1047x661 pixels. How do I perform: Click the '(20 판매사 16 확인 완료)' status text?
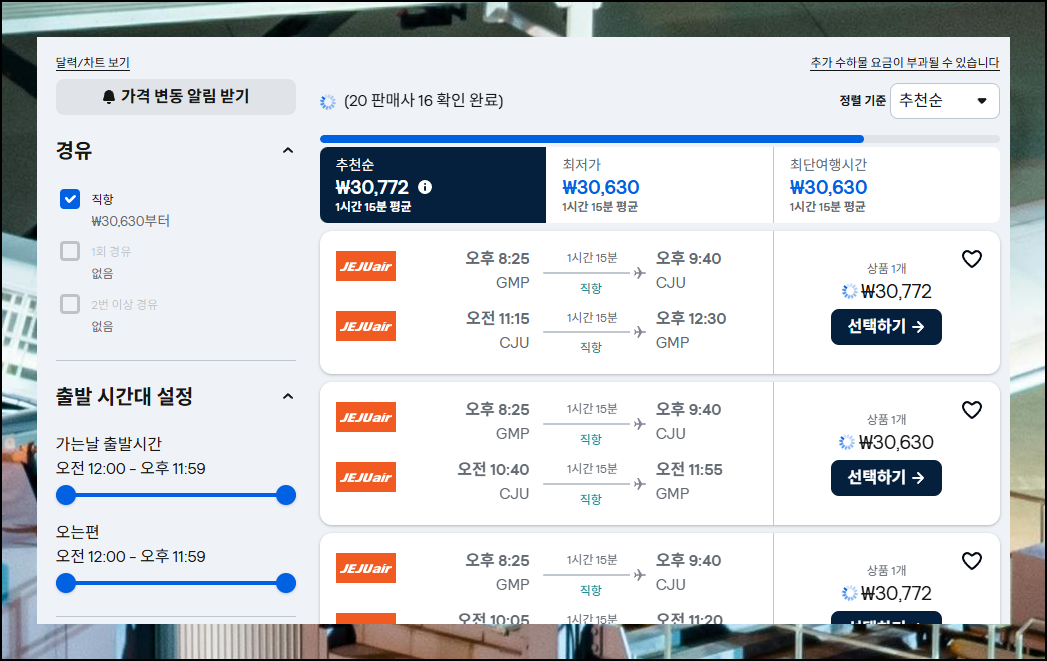(423, 101)
